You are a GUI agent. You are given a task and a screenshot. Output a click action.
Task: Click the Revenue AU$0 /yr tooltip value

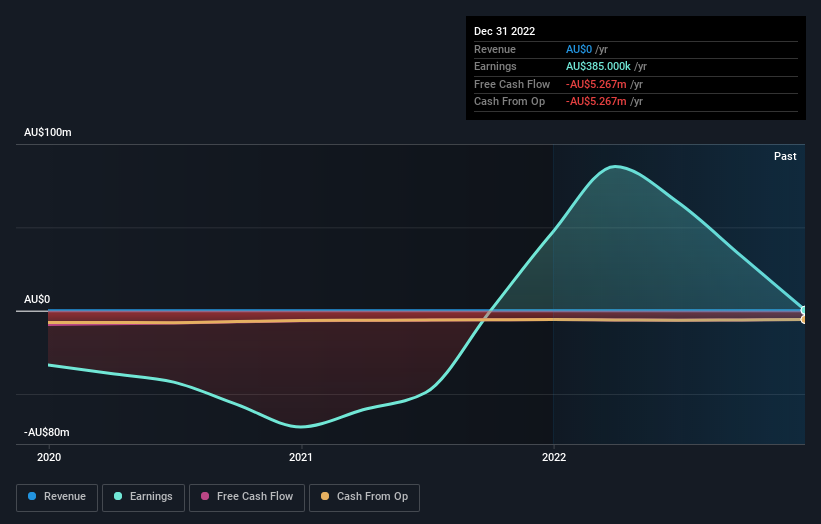click(586, 49)
